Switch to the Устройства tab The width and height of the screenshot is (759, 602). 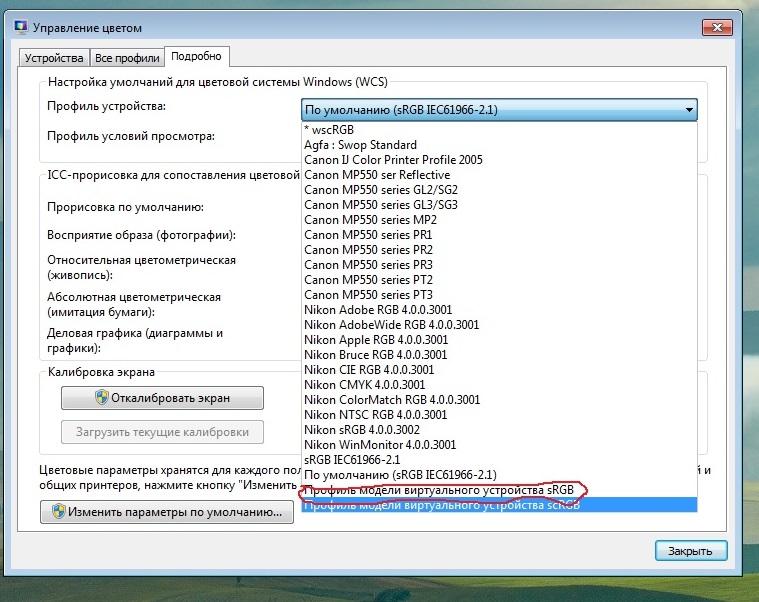pos(54,58)
